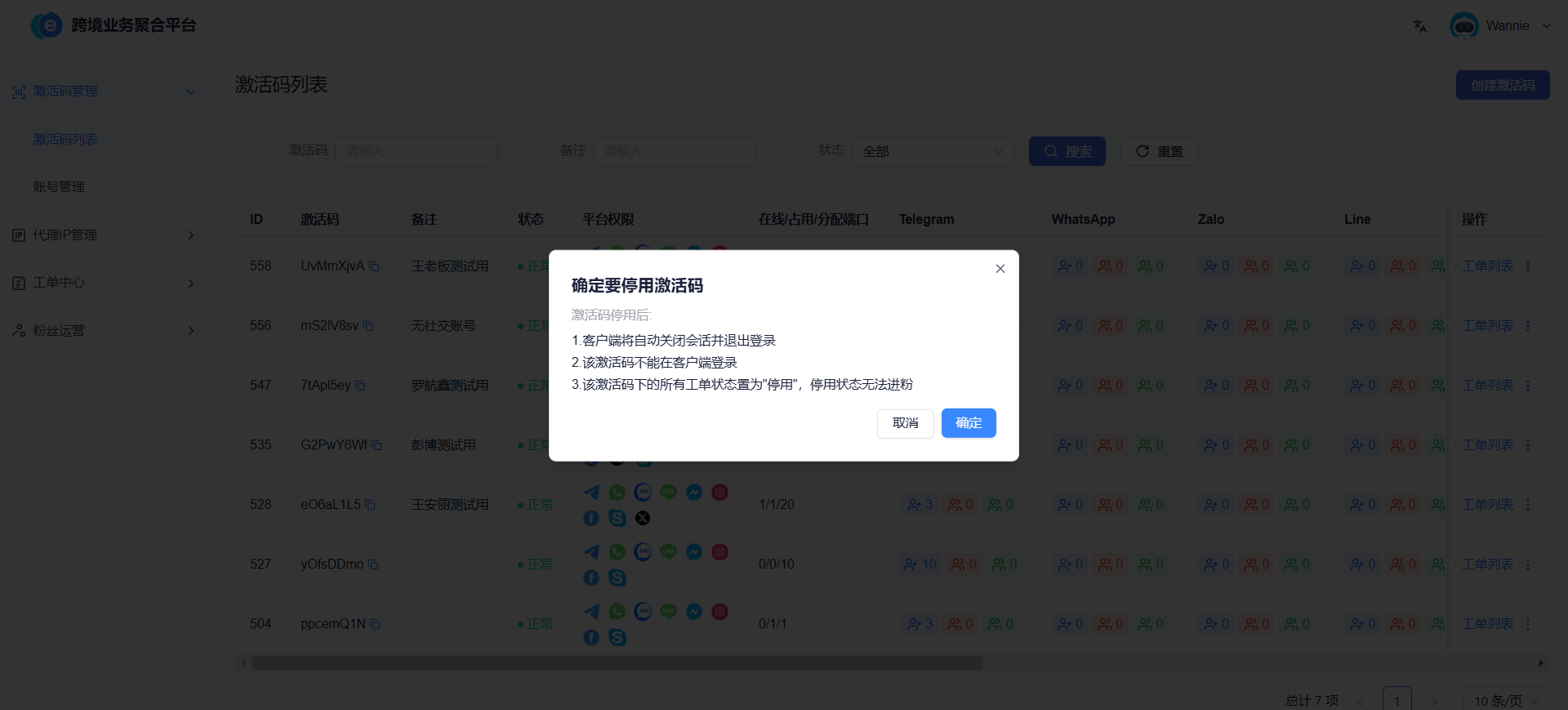Click the Instagram icon in row 527
This screenshot has height=710, width=1568.
coord(719,552)
